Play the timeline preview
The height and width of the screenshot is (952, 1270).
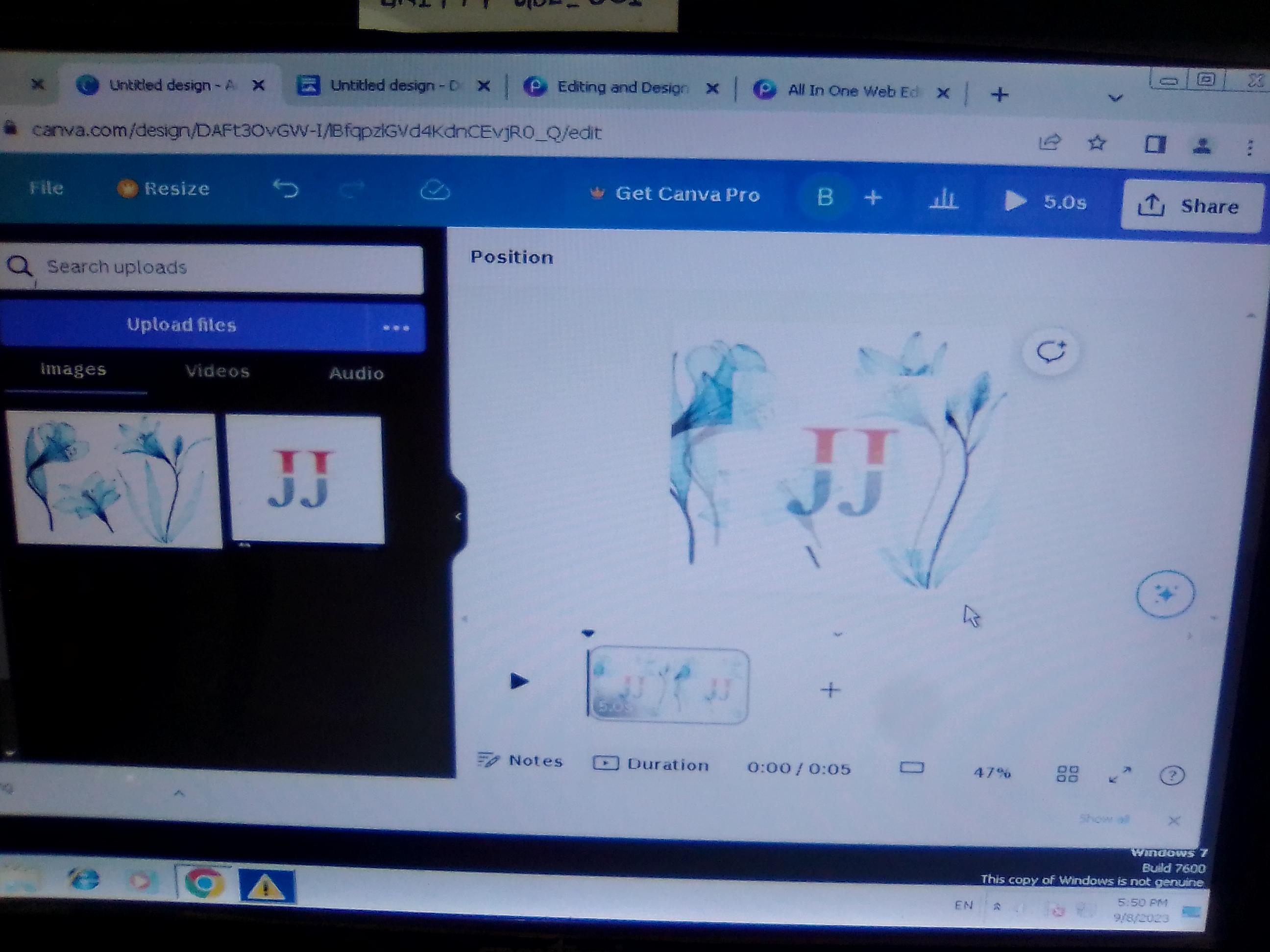(x=518, y=681)
